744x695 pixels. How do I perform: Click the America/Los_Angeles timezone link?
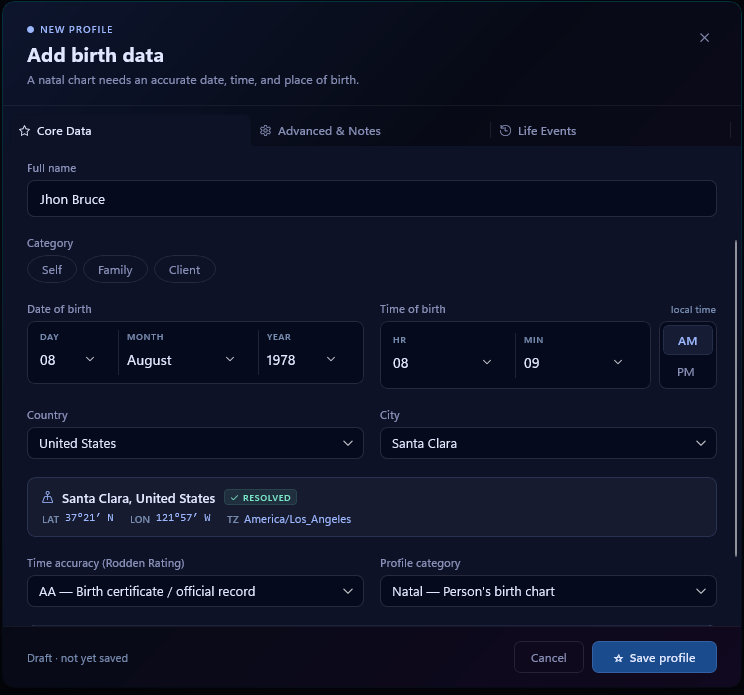(x=298, y=519)
